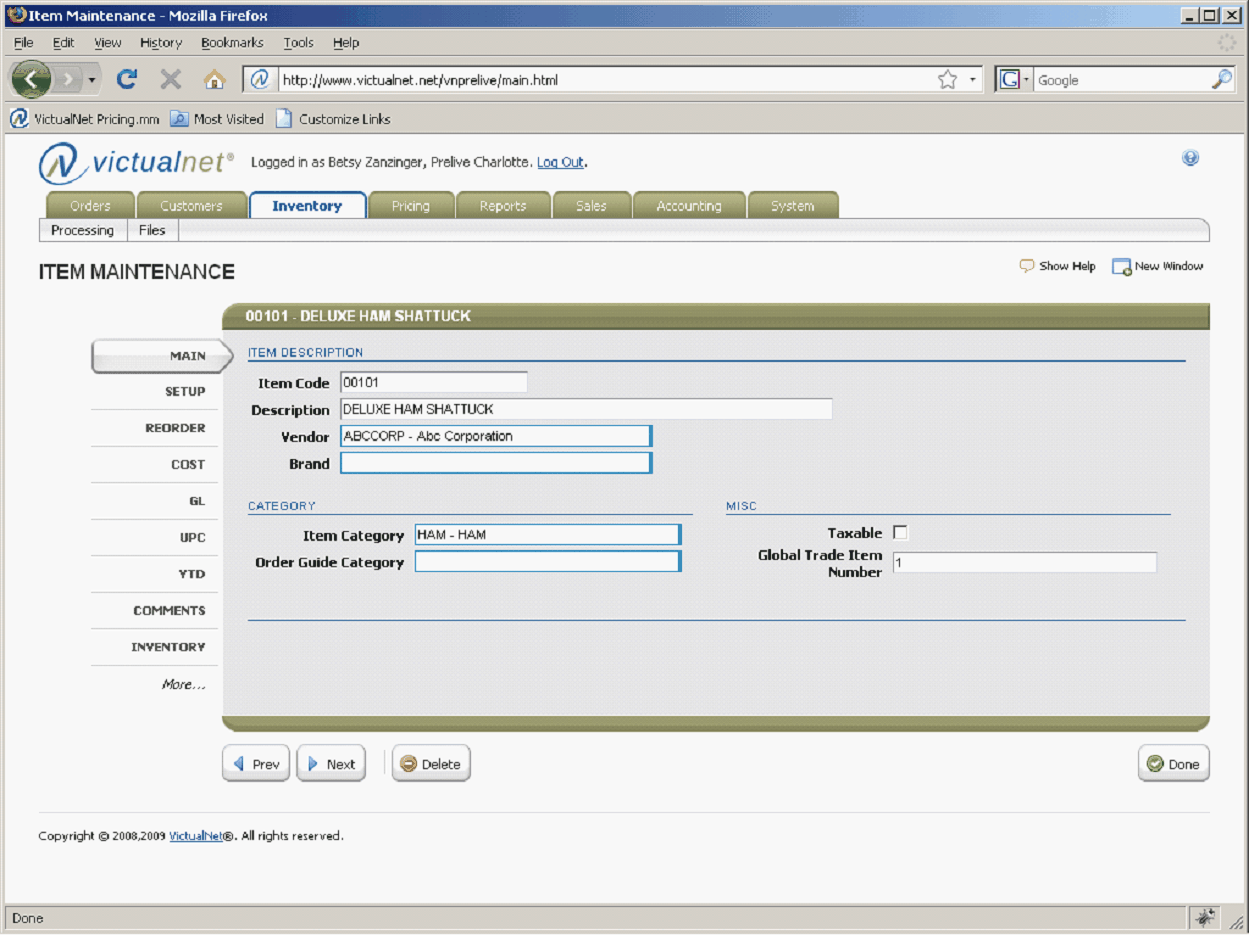
Task: Click the stop loading X icon
Action: click(x=171, y=79)
